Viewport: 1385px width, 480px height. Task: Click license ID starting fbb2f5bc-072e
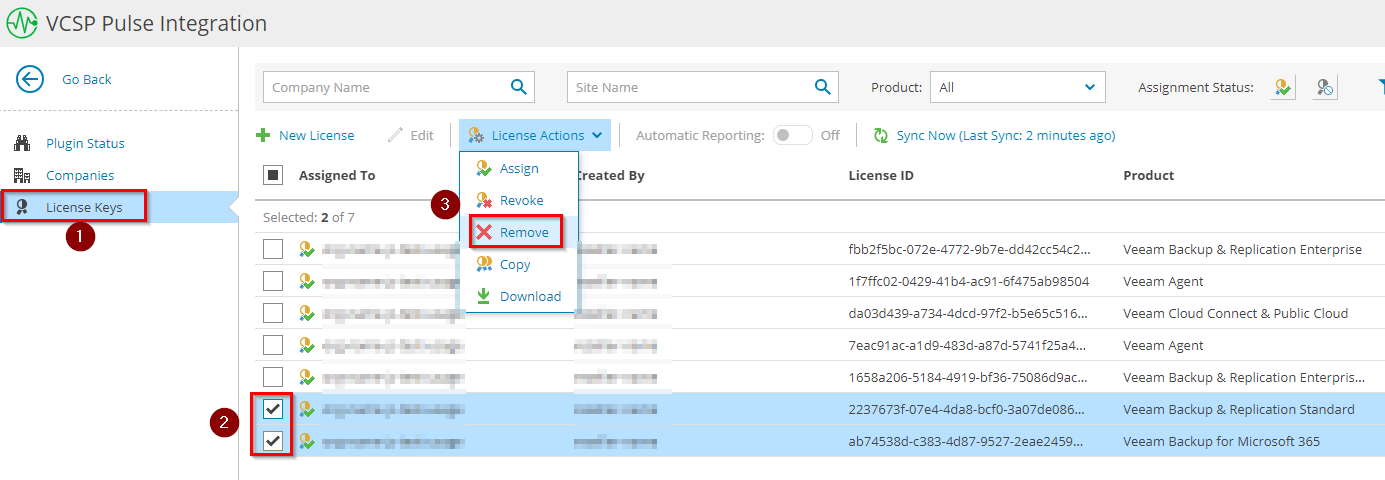click(970, 249)
